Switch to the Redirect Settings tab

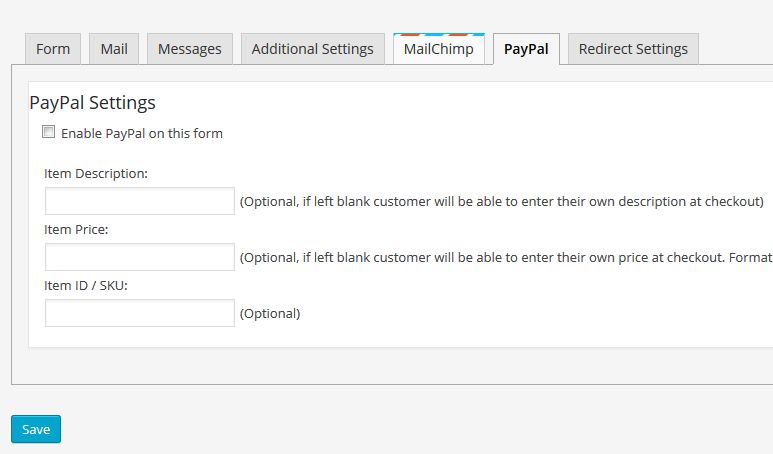pos(633,49)
